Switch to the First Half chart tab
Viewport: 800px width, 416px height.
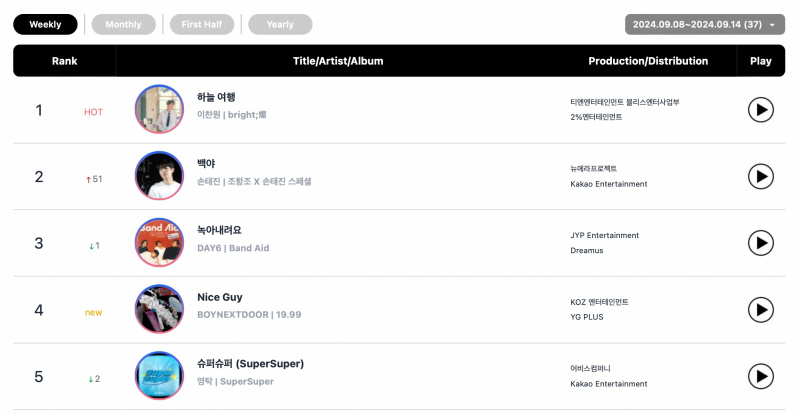202,25
